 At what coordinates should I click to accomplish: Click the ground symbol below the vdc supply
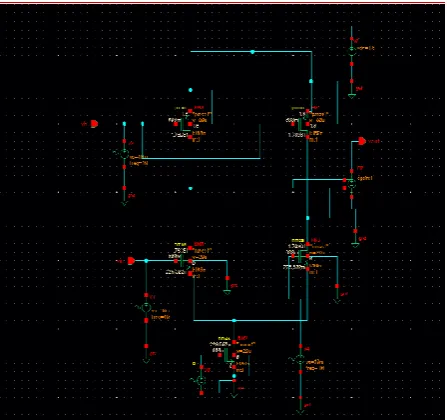pos(352,96)
